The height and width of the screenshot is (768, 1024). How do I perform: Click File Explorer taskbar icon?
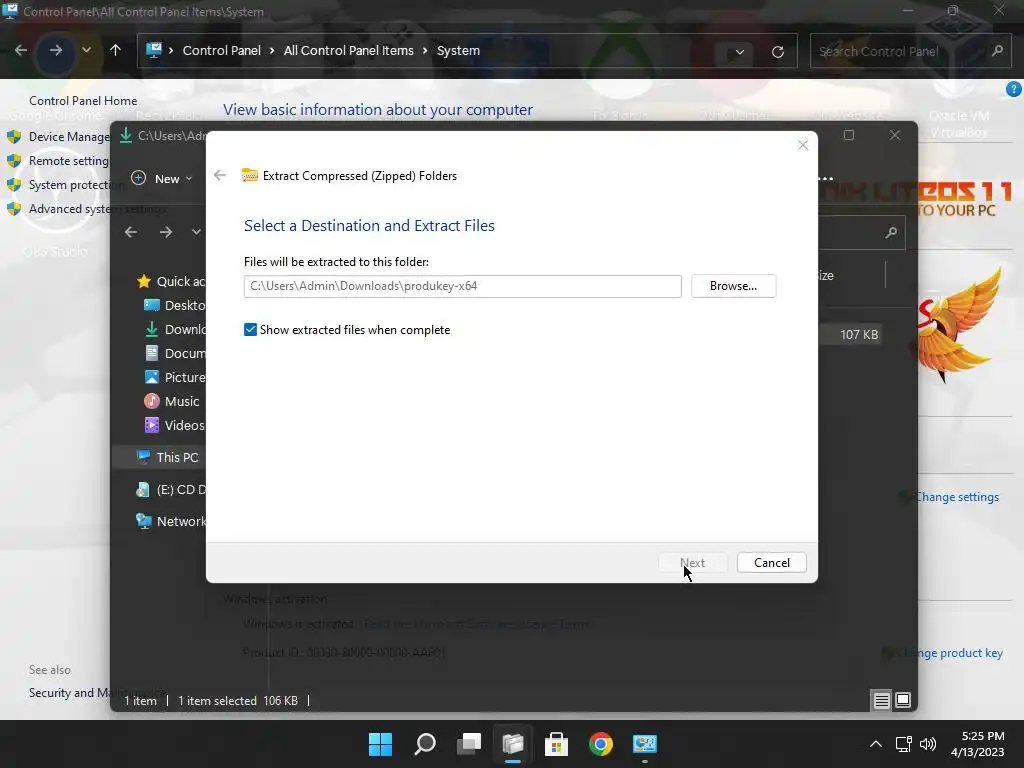[513, 744]
